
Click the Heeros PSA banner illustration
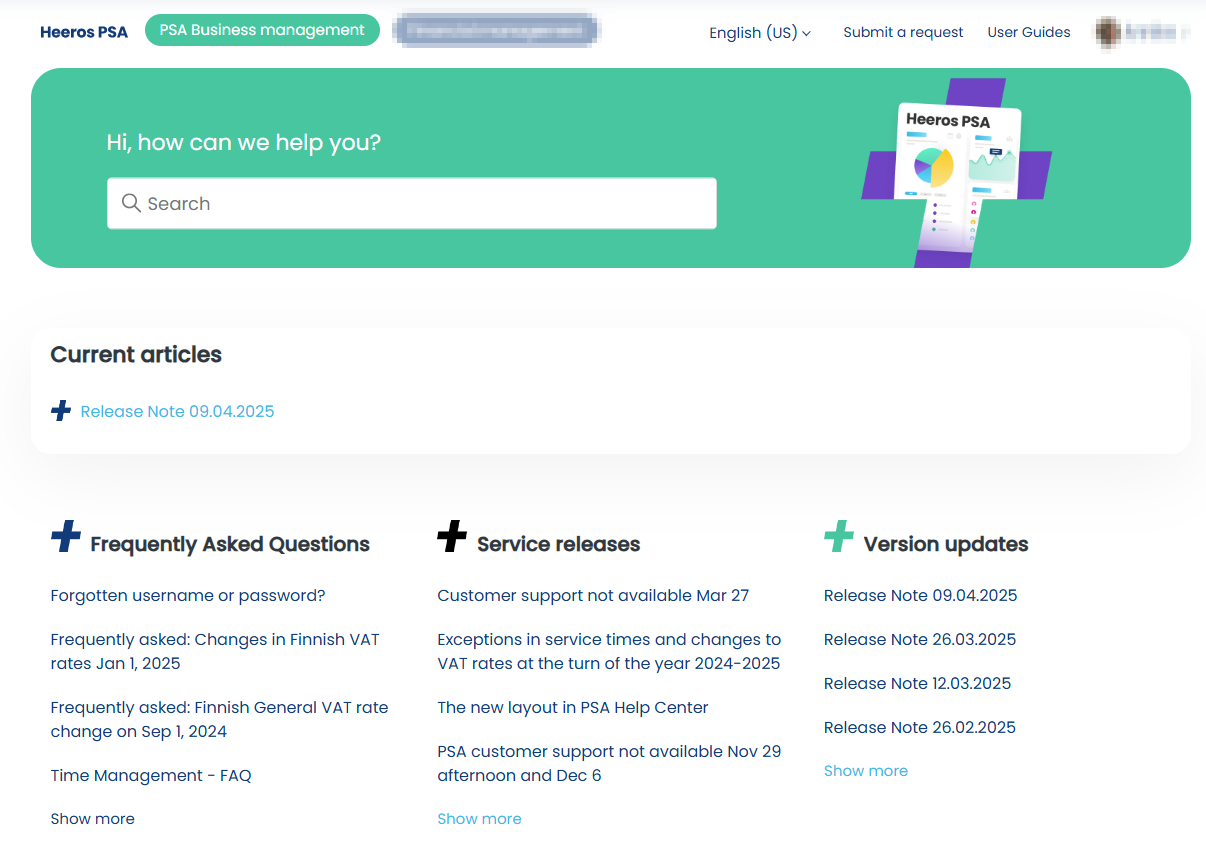click(x=957, y=172)
